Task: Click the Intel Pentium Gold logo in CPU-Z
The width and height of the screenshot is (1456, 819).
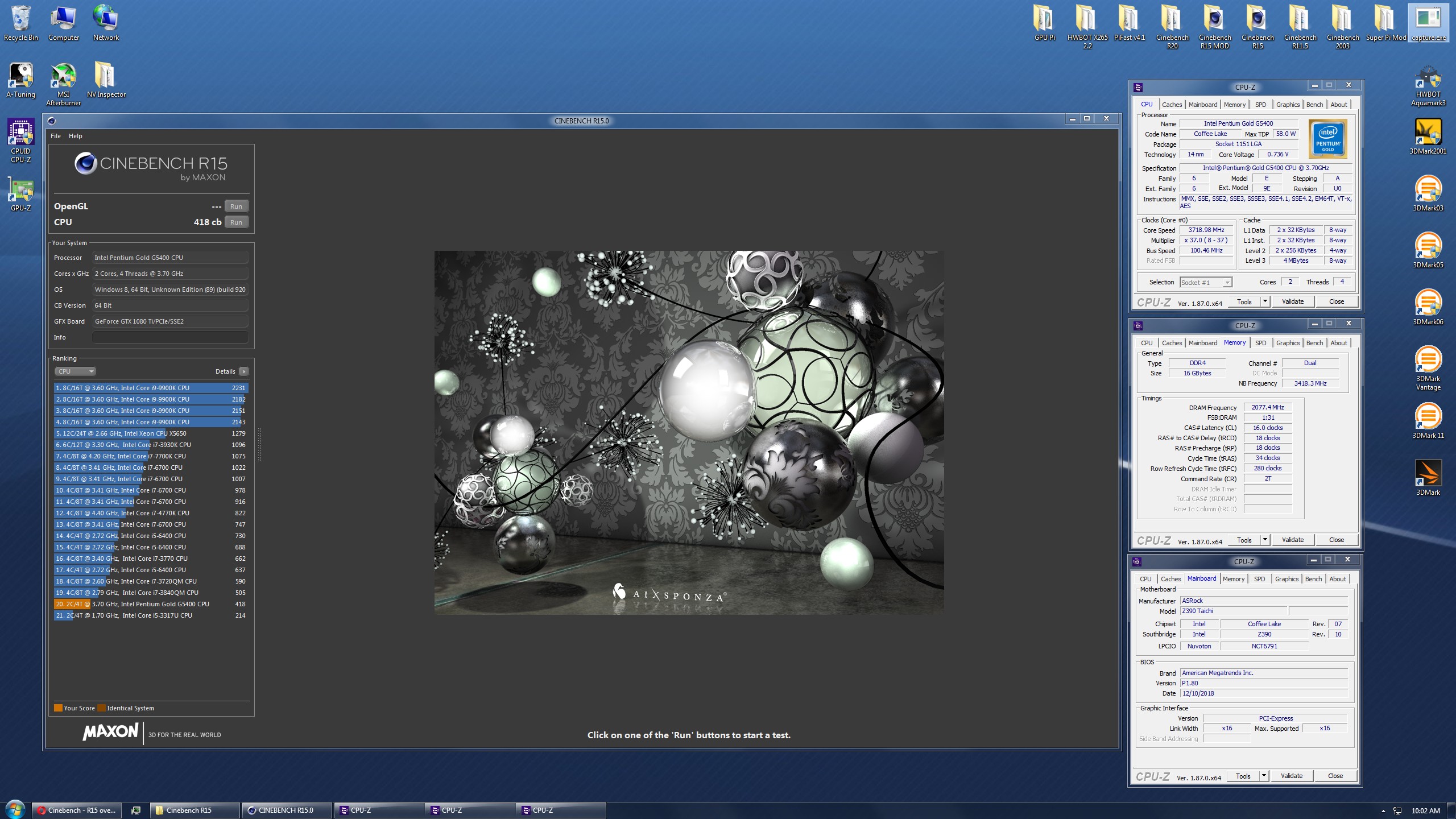Action: click(x=1327, y=138)
